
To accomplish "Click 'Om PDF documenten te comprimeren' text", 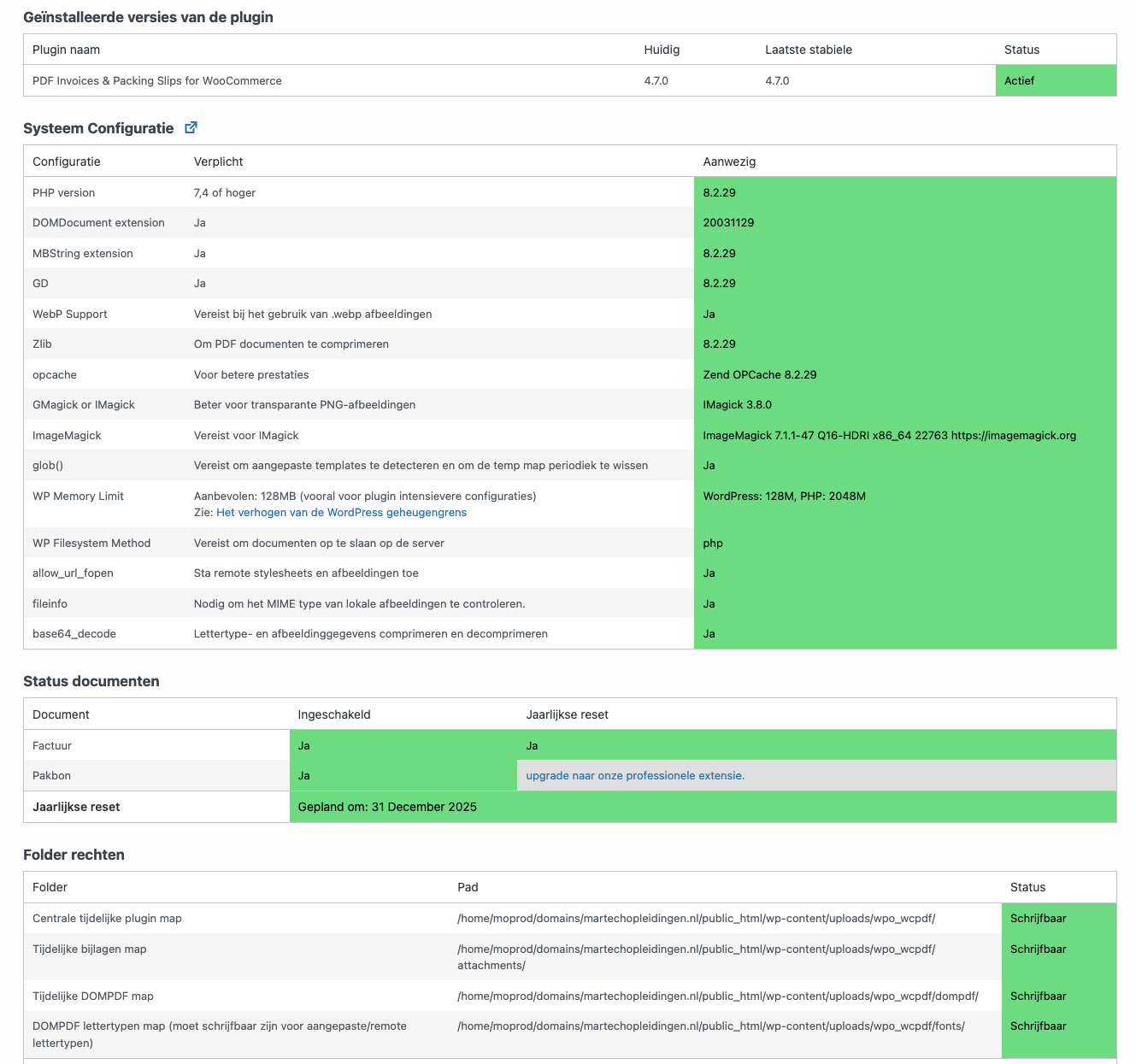I will click(291, 344).
